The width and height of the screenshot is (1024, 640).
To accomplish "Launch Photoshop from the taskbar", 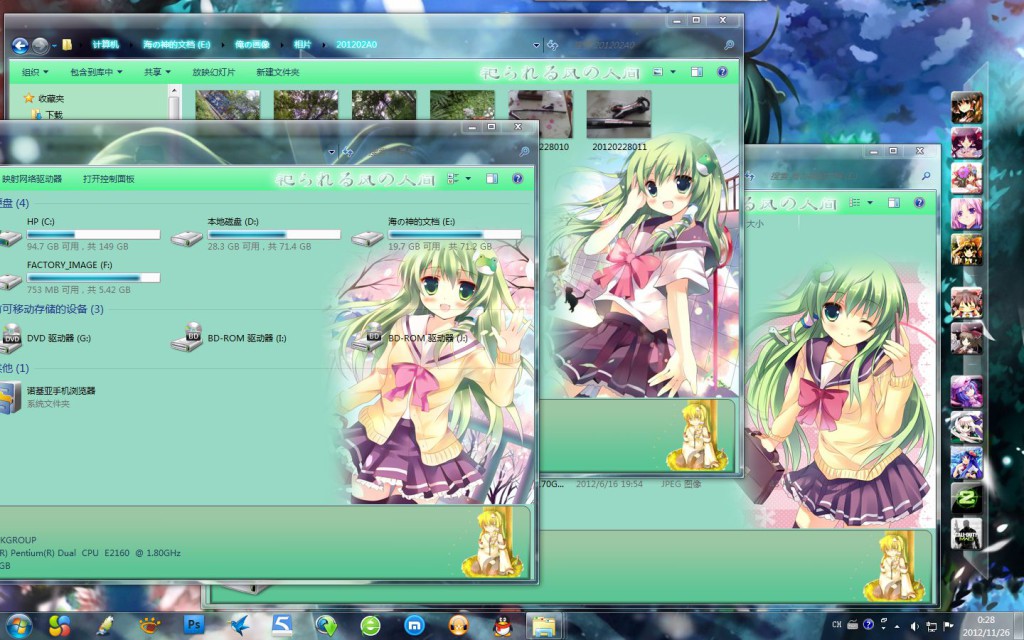I will click(x=193, y=625).
